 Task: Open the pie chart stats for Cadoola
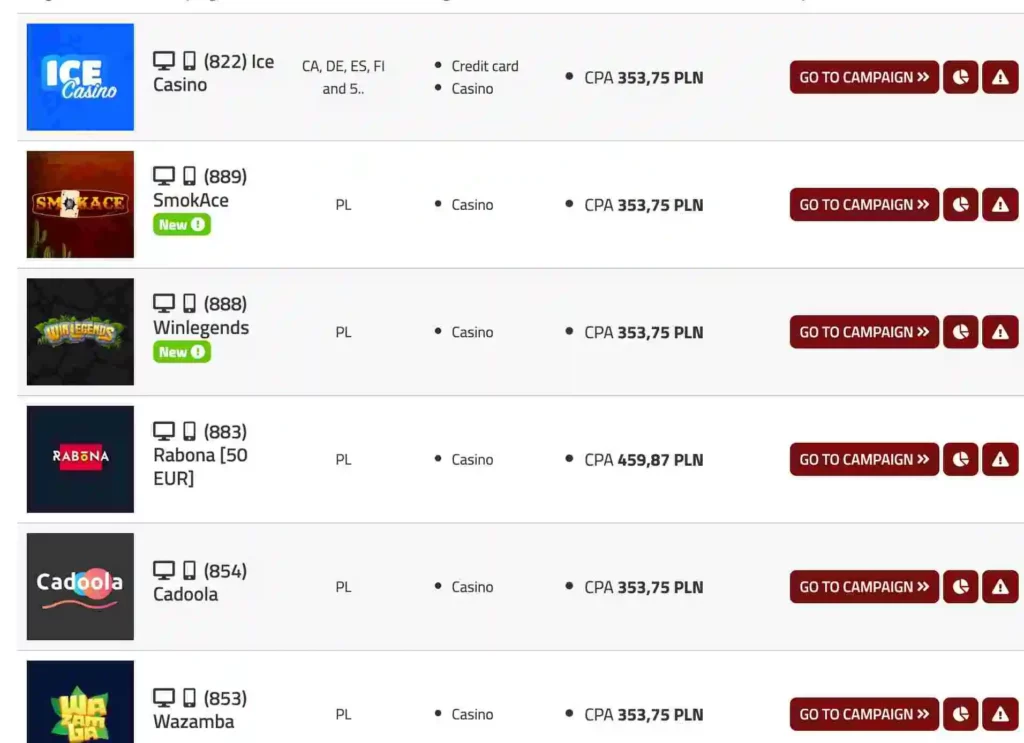960,587
